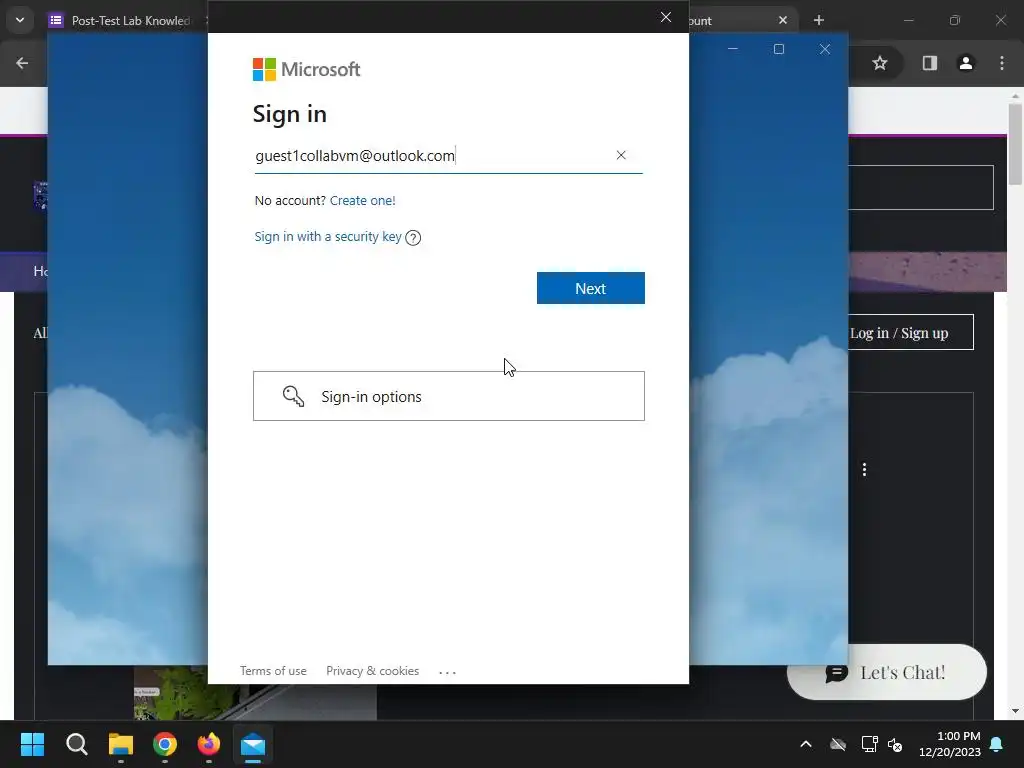
Task: Click the Next button
Action: tap(590, 288)
